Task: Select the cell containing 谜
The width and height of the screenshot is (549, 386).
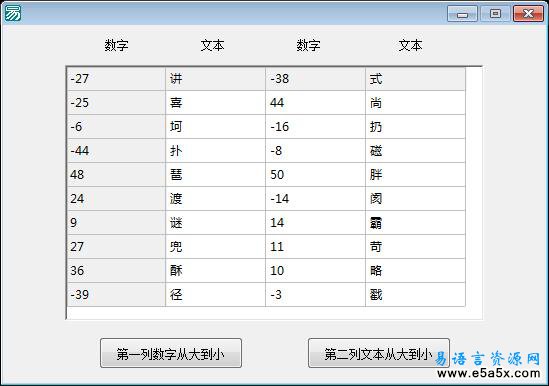Action: (x=215, y=223)
